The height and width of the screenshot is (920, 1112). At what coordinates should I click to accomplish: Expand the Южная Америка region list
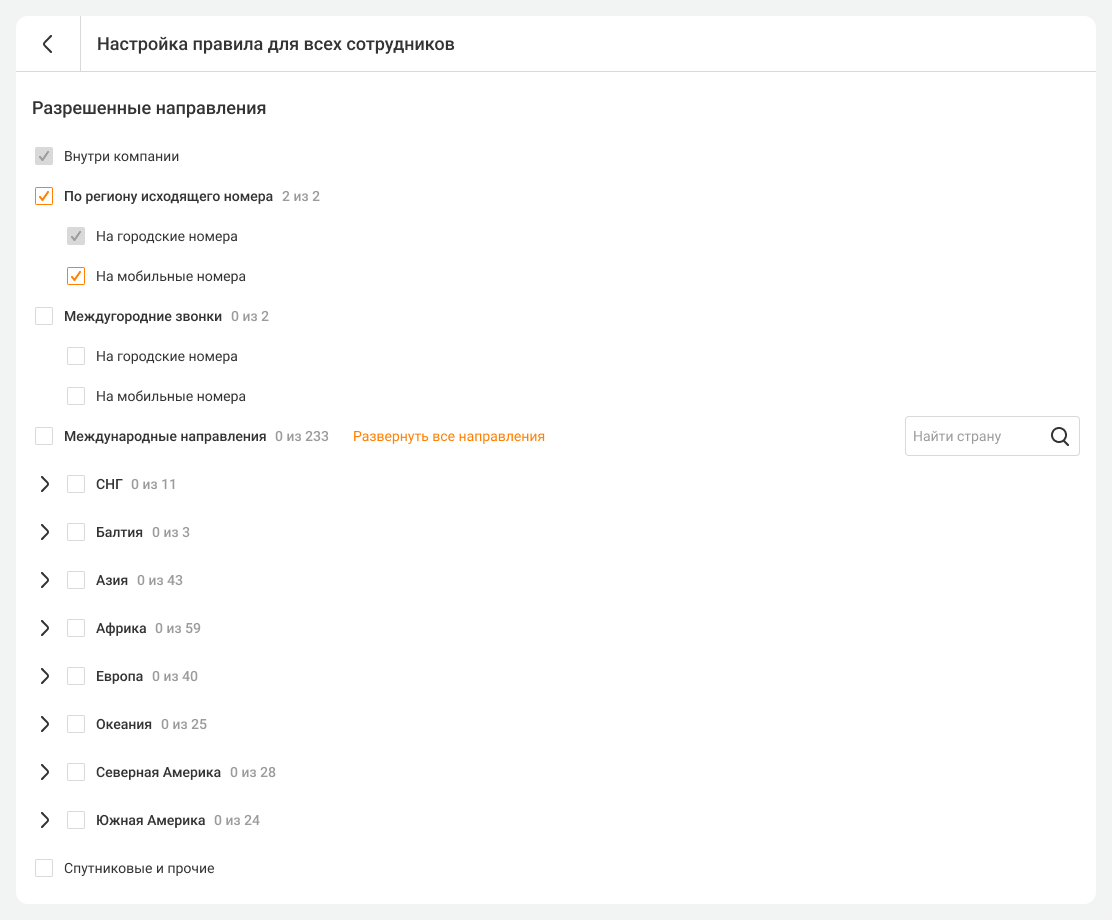click(44, 820)
